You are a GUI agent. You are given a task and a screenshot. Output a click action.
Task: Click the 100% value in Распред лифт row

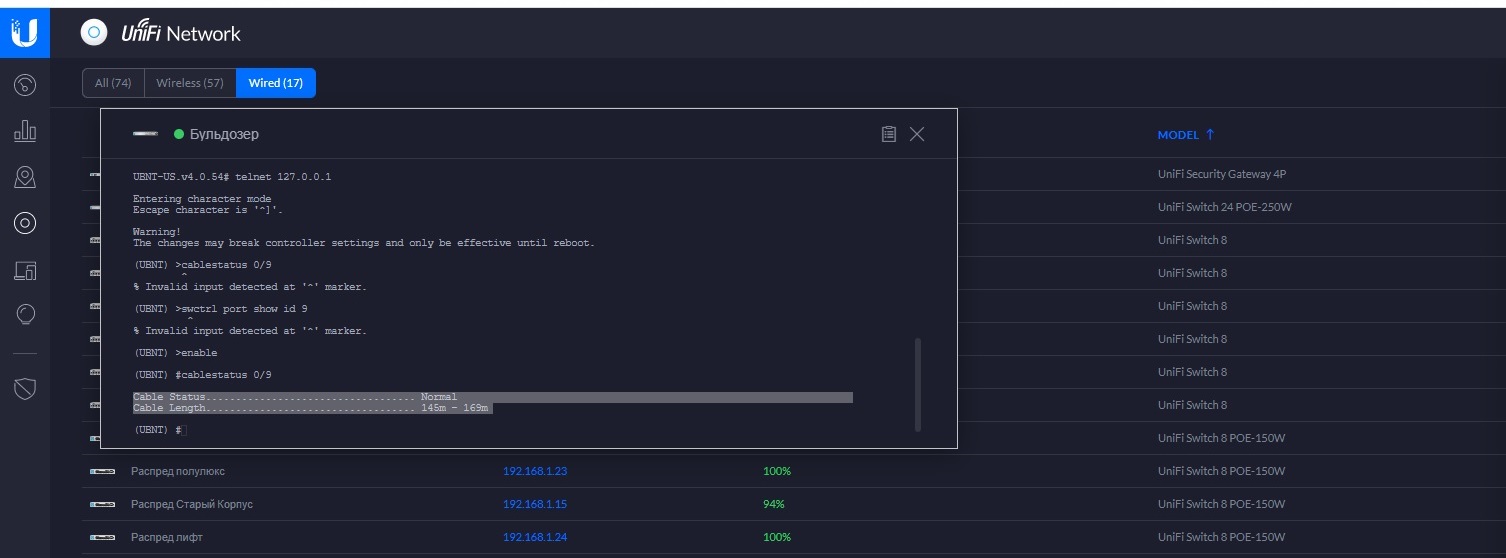tap(777, 537)
